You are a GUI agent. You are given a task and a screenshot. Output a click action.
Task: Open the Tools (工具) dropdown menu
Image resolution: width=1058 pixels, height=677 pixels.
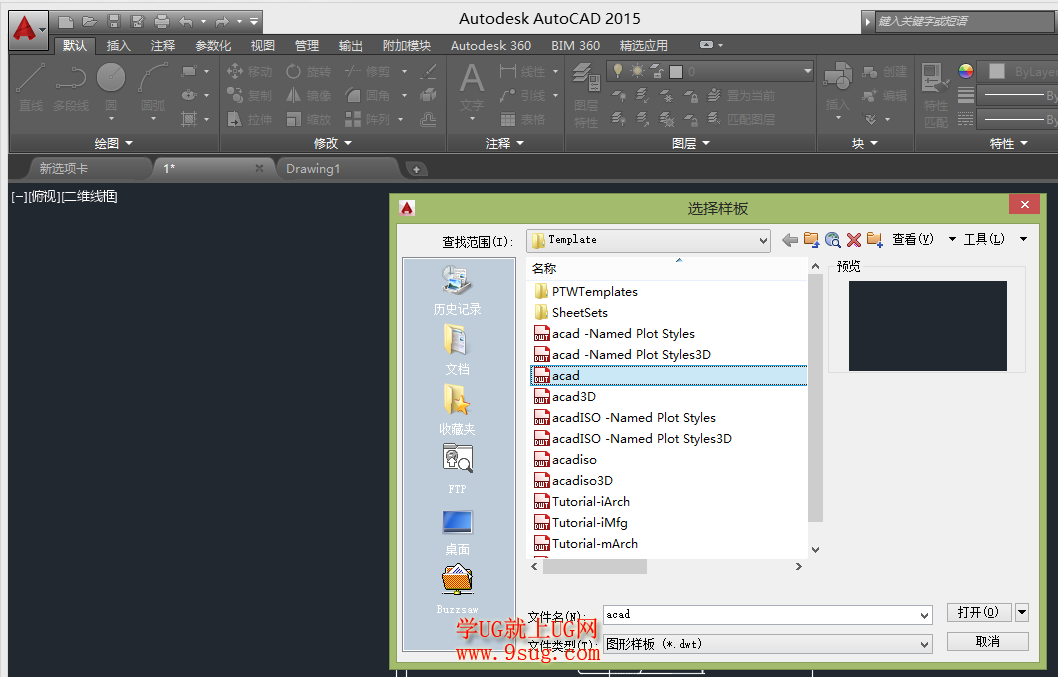pyautogui.click(x=995, y=239)
